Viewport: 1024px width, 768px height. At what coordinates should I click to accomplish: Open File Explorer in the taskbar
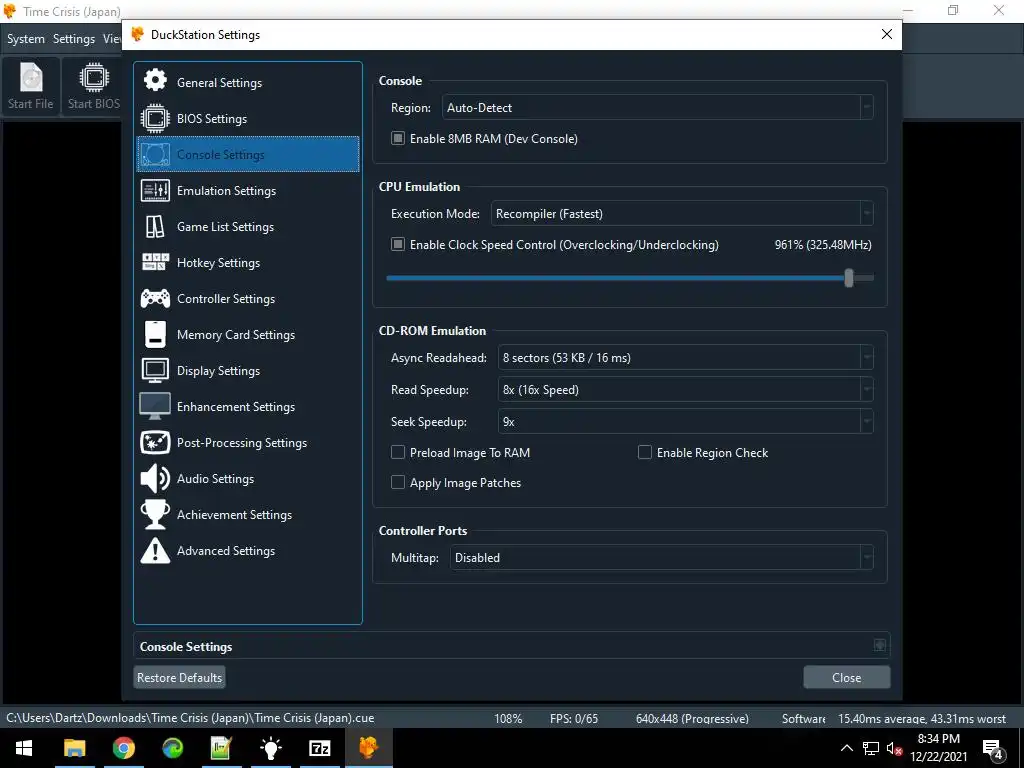pyautogui.click(x=74, y=748)
